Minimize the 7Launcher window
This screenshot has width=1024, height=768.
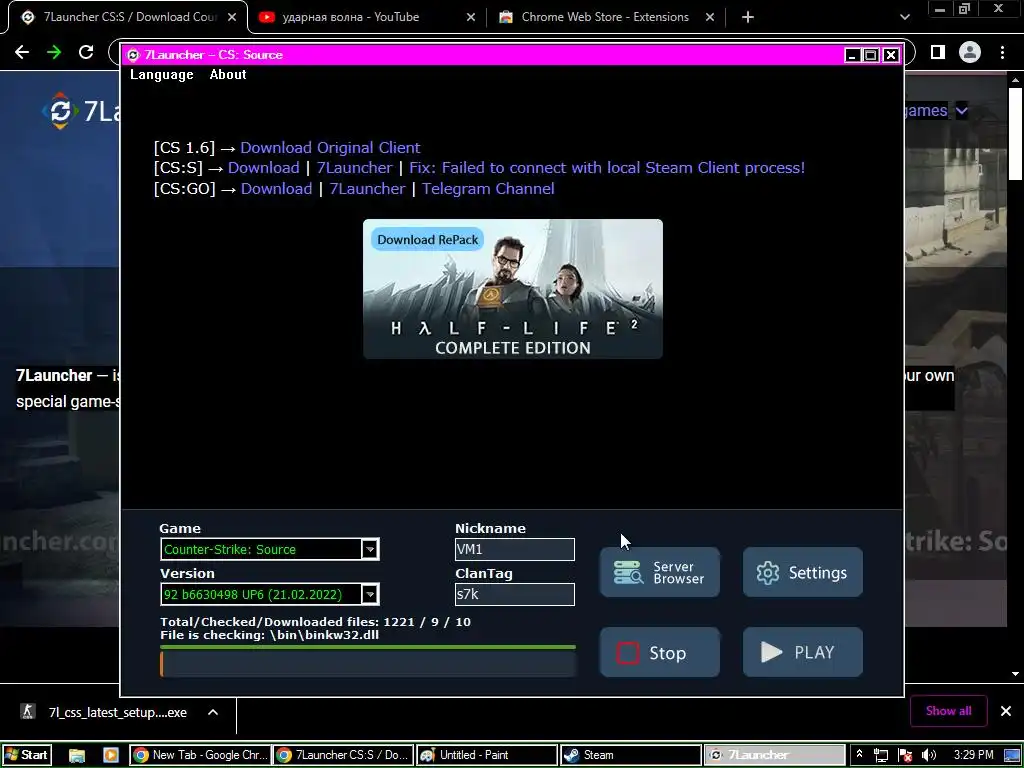click(852, 55)
